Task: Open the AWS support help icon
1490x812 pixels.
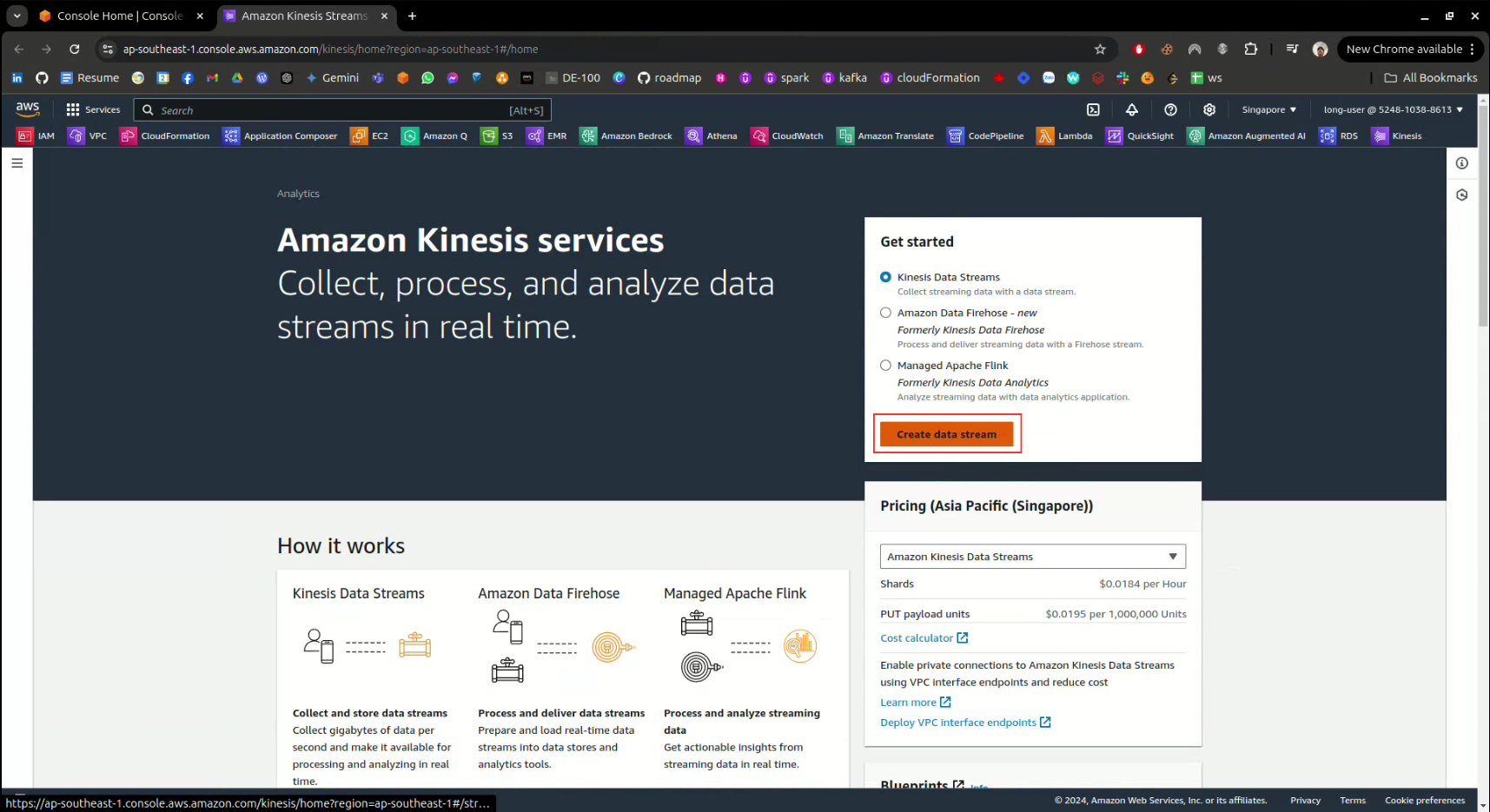Action: [1170, 109]
